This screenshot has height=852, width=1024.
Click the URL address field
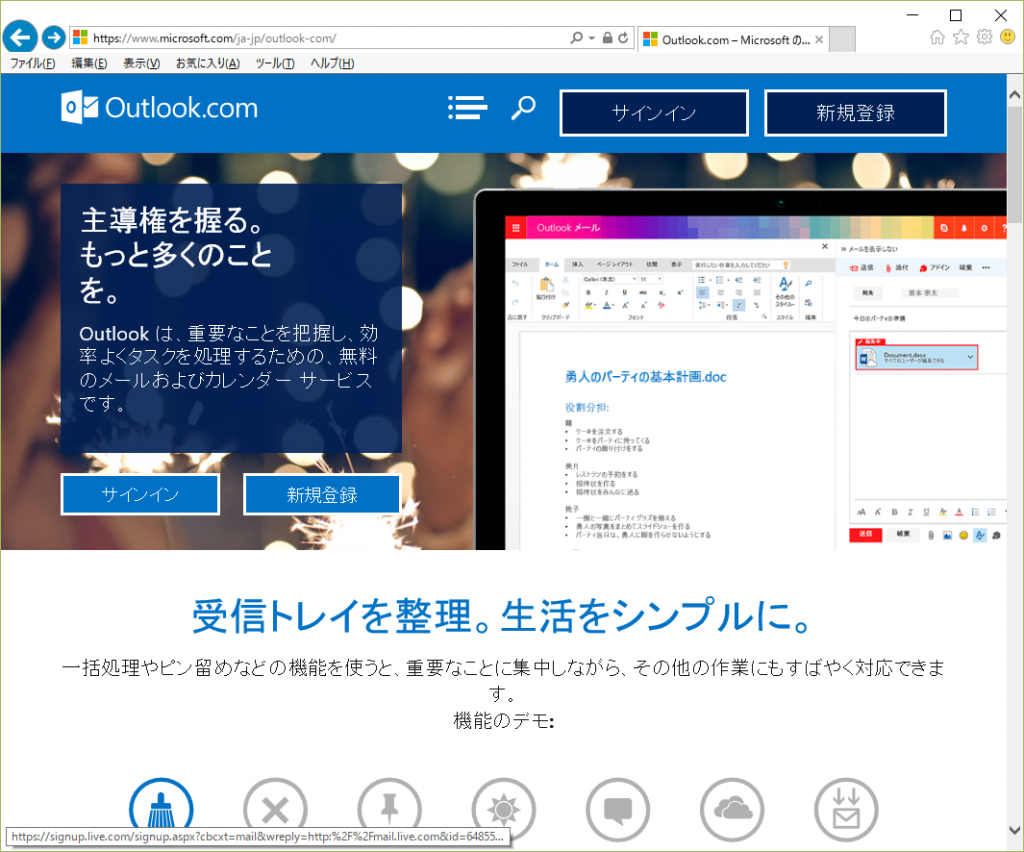327,38
